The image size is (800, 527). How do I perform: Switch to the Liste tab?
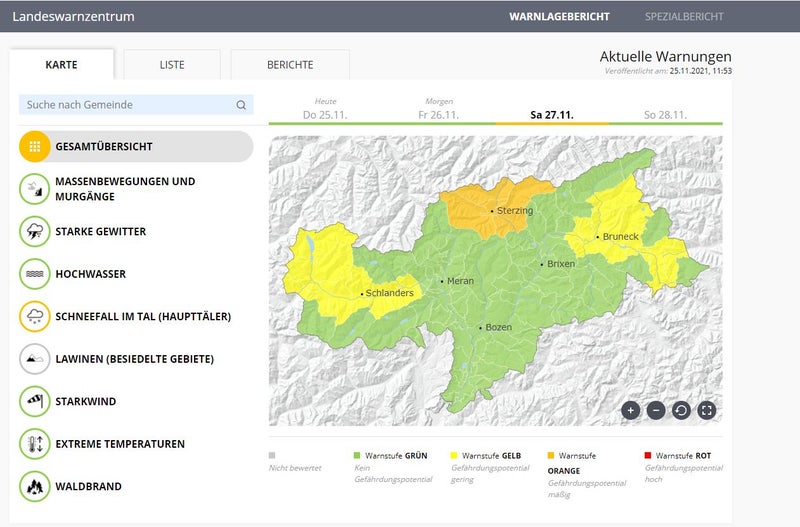coord(172,65)
